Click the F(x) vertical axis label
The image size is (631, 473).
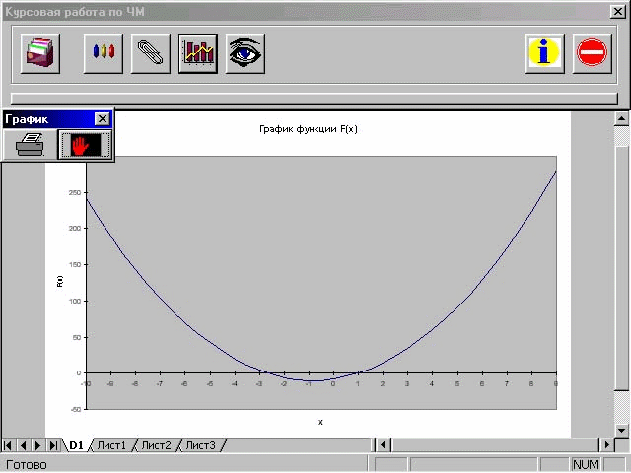[x=60, y=281]
